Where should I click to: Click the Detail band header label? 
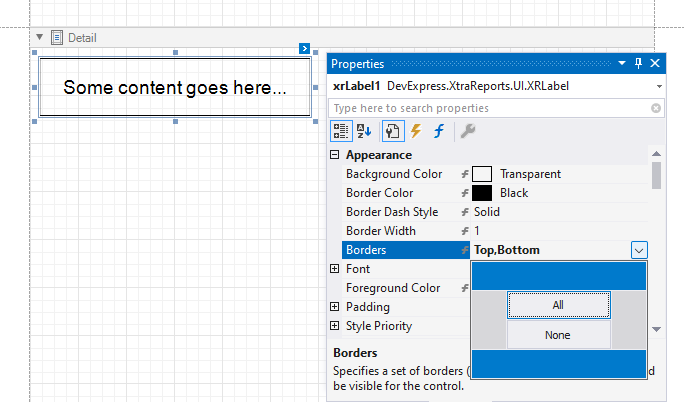click(82, 38)
